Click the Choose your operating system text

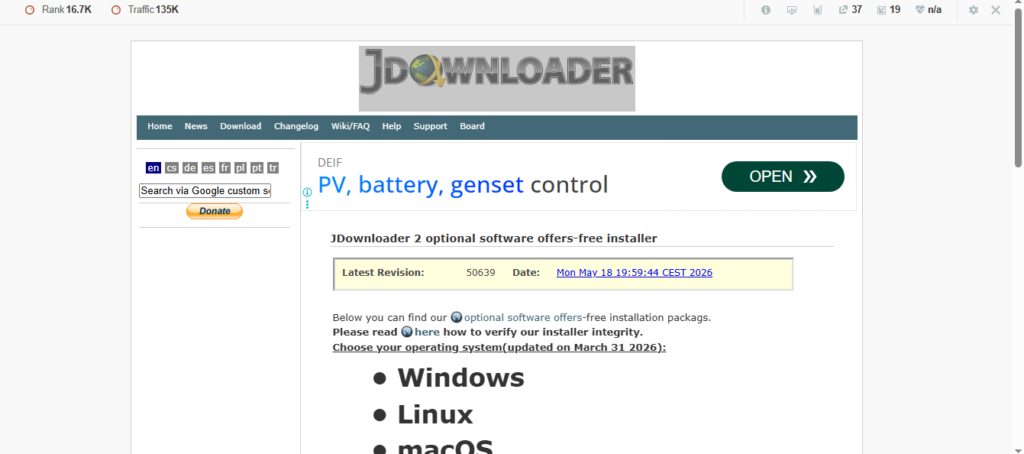[x=499, y=347]
